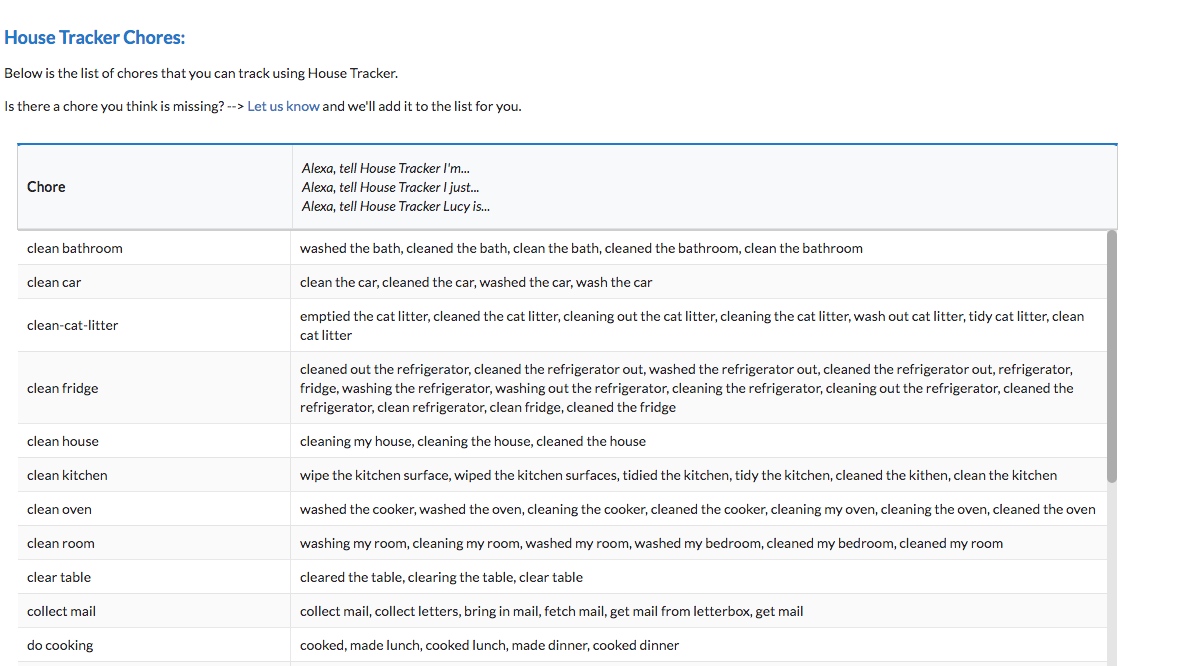Select the 'collect mail' chore cell

154,611
